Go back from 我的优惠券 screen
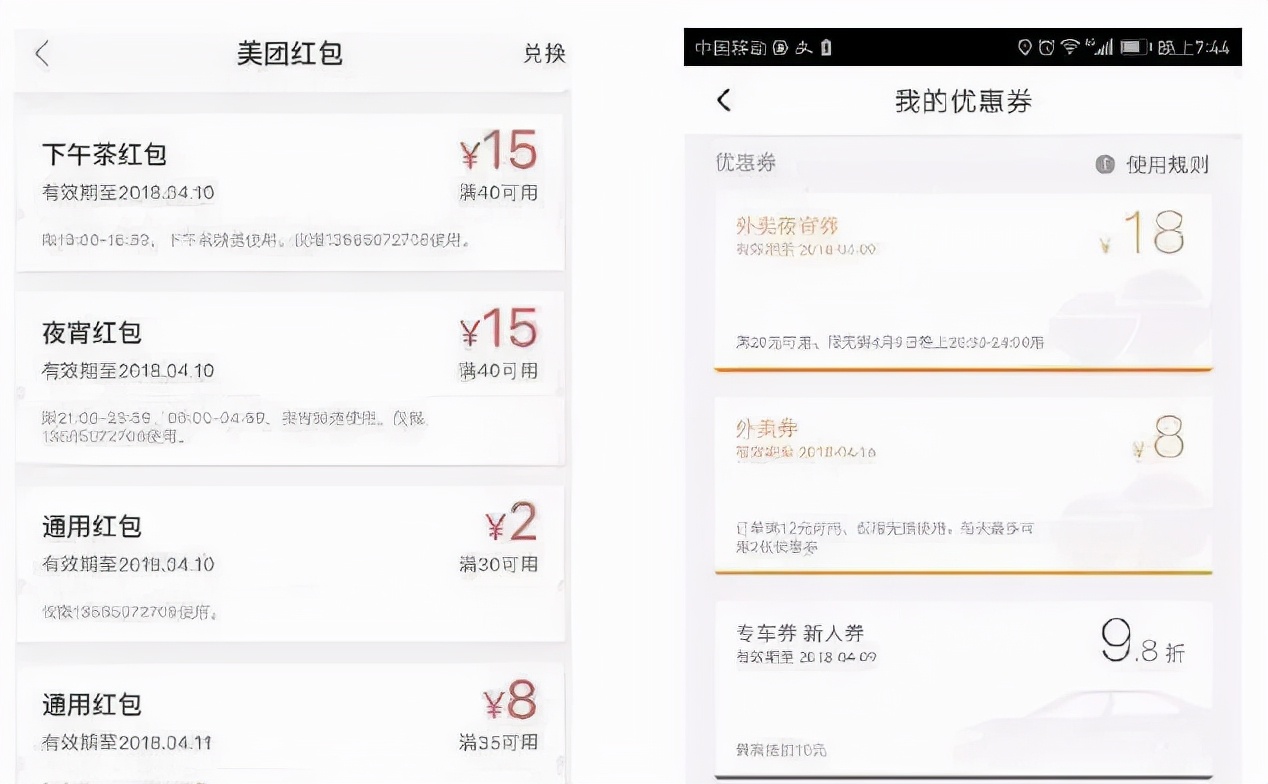Screen dimensions: 1268x784 pos(724,100)
